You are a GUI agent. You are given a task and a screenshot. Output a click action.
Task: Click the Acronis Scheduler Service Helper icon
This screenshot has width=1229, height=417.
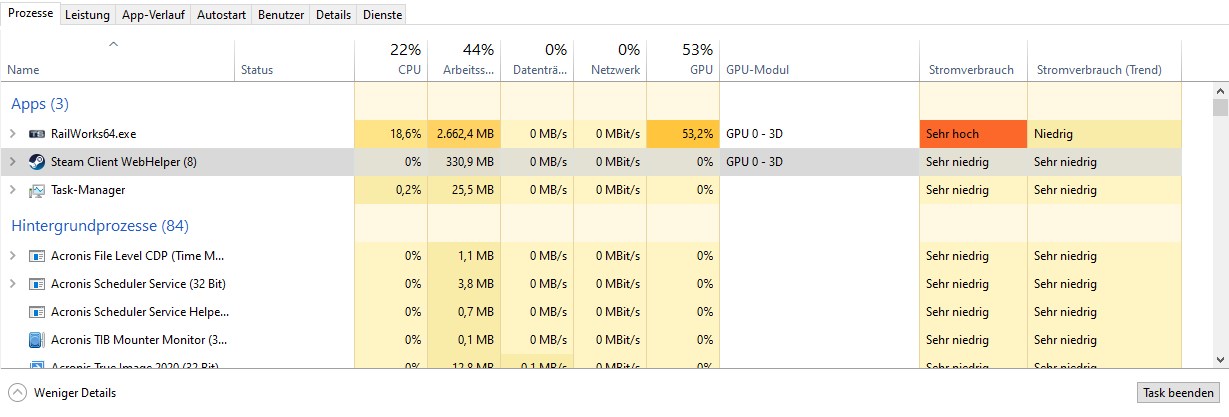[37, 312]
